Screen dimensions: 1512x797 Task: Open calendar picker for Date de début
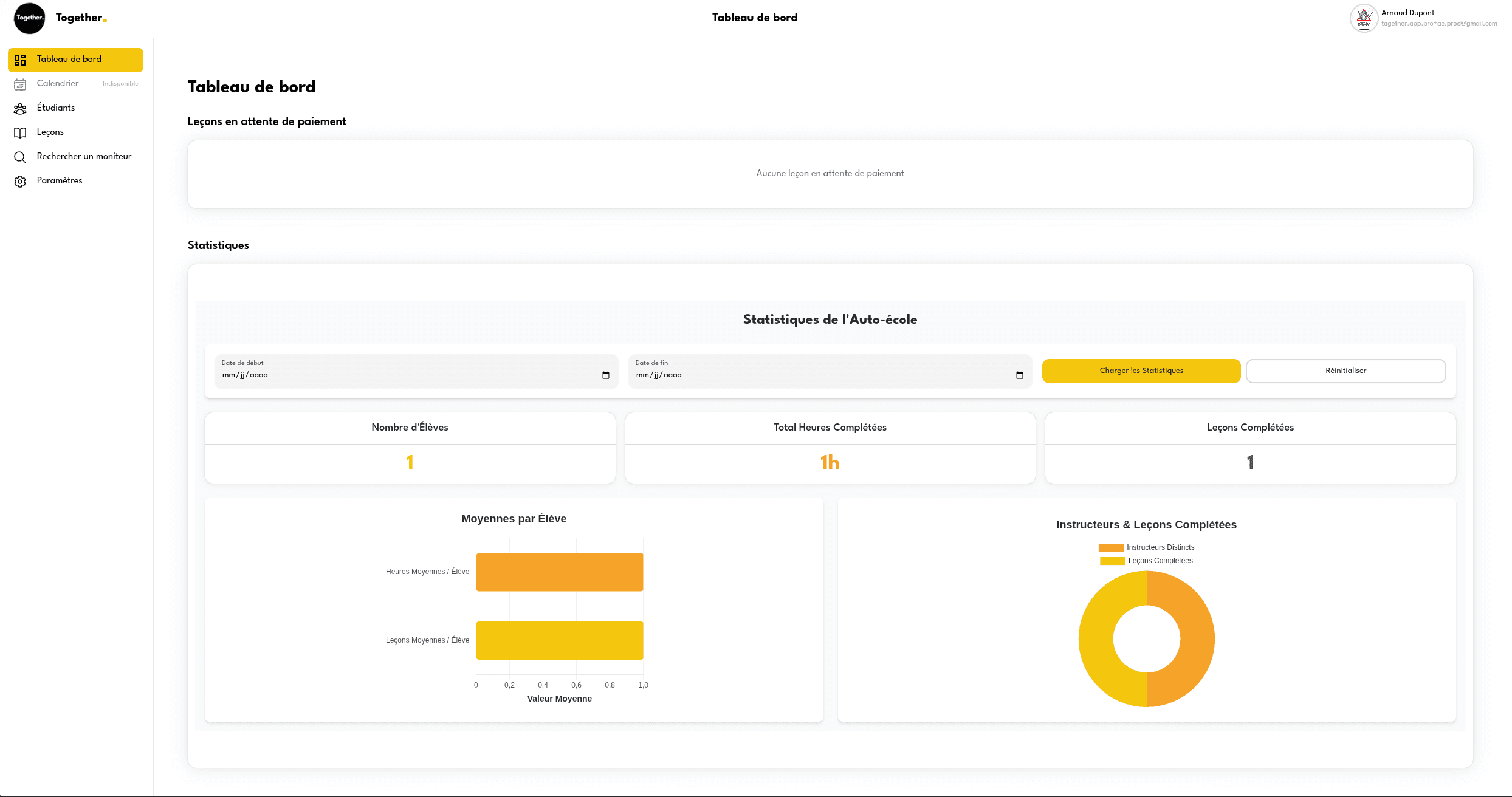click(x=605, y=375)
